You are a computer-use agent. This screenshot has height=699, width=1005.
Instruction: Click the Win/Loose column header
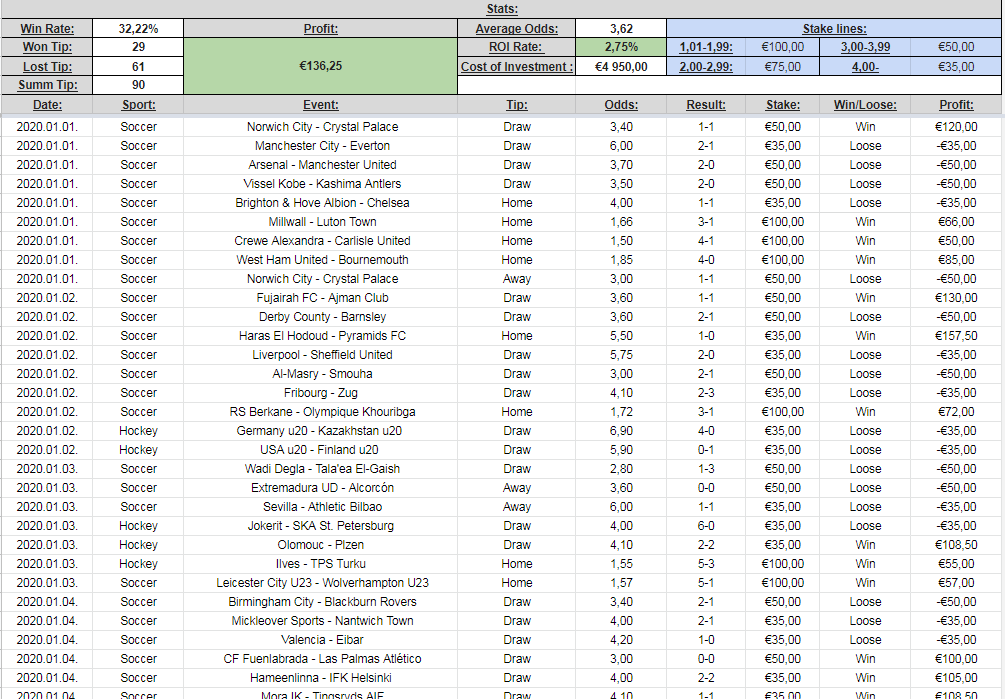tap(865, 105)
